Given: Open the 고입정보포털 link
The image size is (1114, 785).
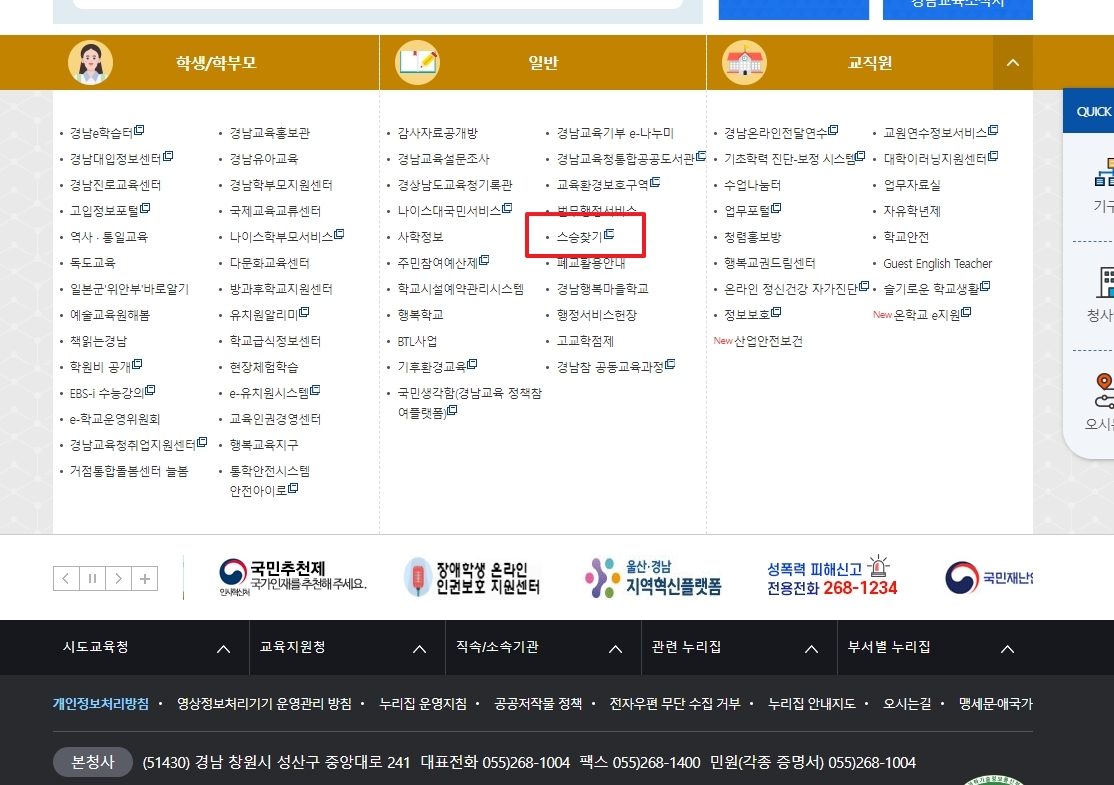Looking at the screenshot, I should (x=109, y=211).
